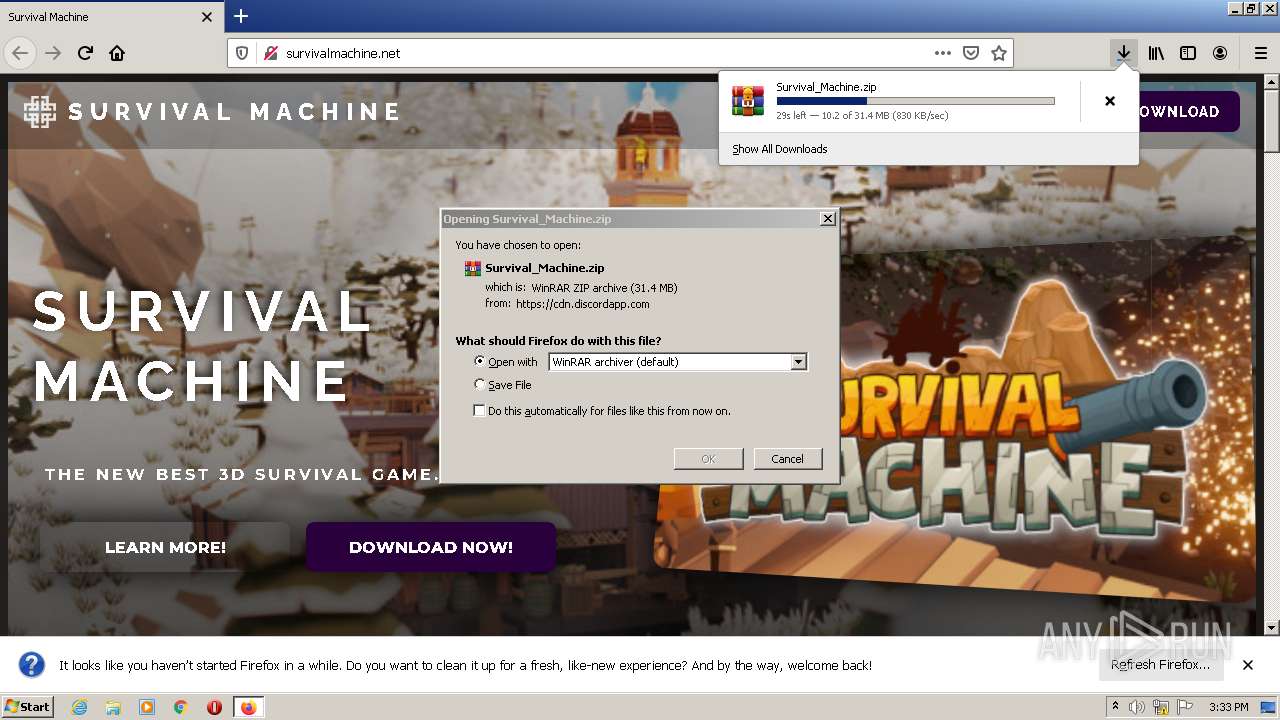1280x720 pixels.
Task: Expand the WinRAR archiver application dropdown
Action: [798, 362]
